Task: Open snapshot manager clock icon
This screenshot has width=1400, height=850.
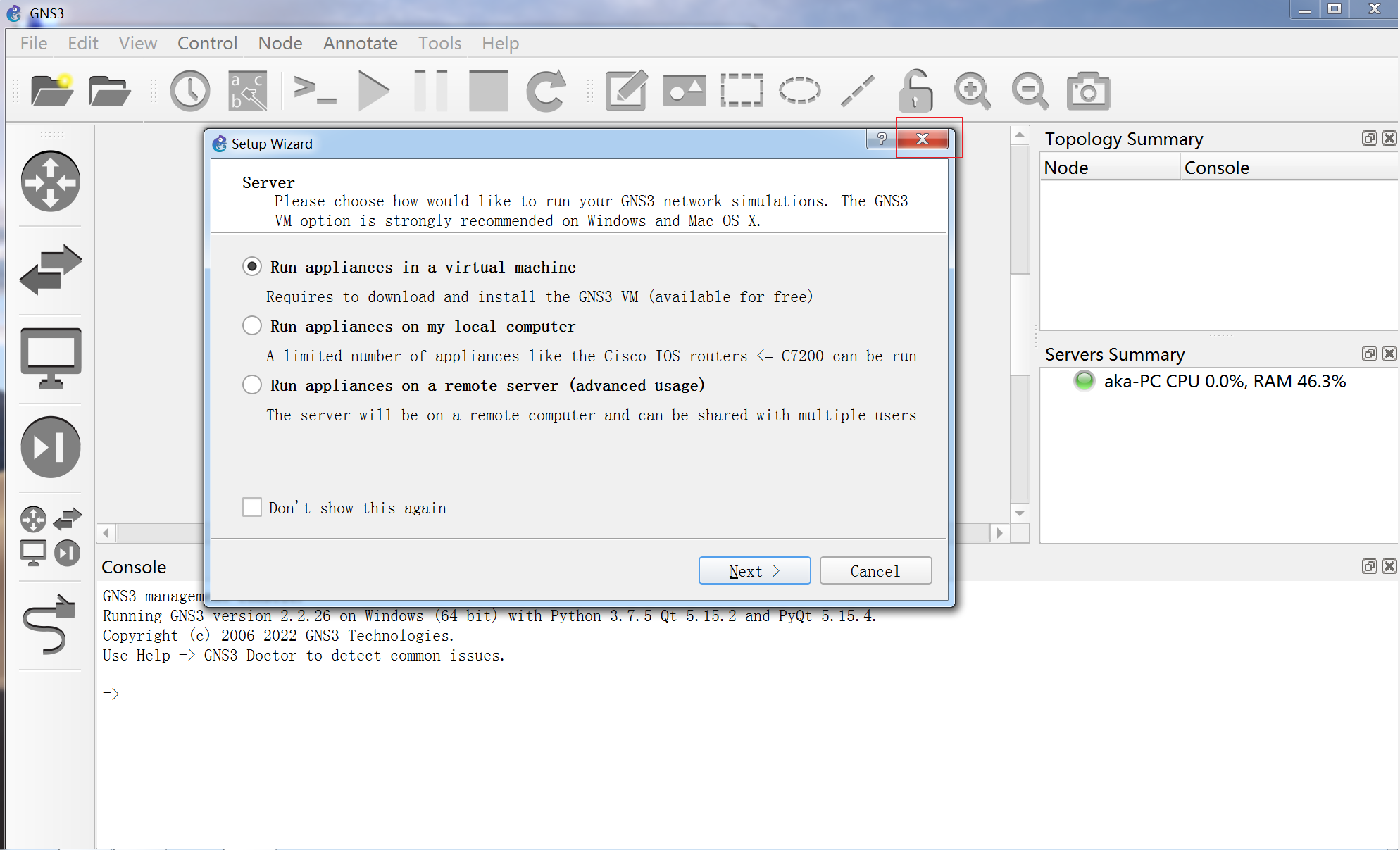Action: (x=190, y=91)
